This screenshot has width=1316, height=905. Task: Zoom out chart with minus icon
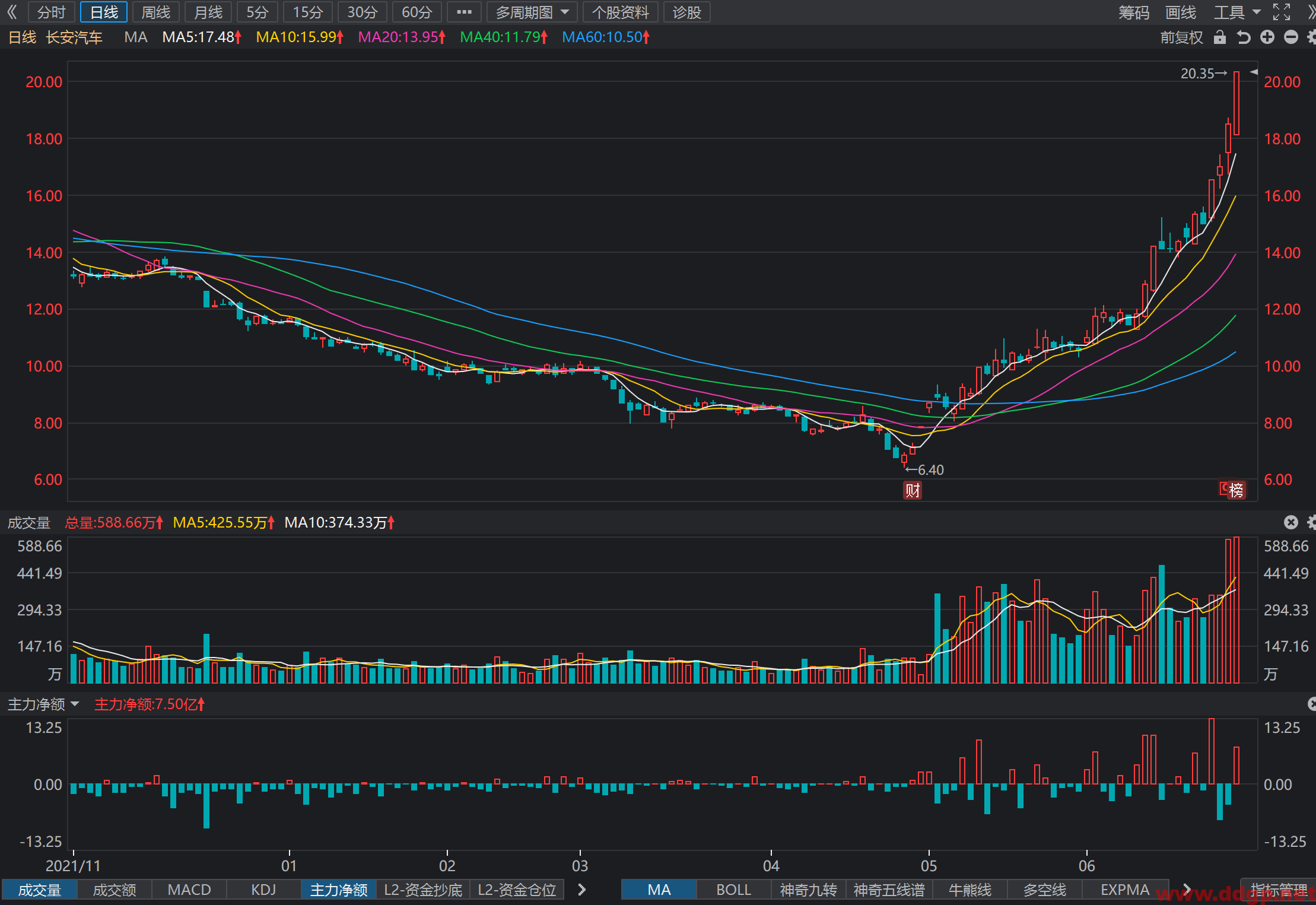(x=1291, y=37)
